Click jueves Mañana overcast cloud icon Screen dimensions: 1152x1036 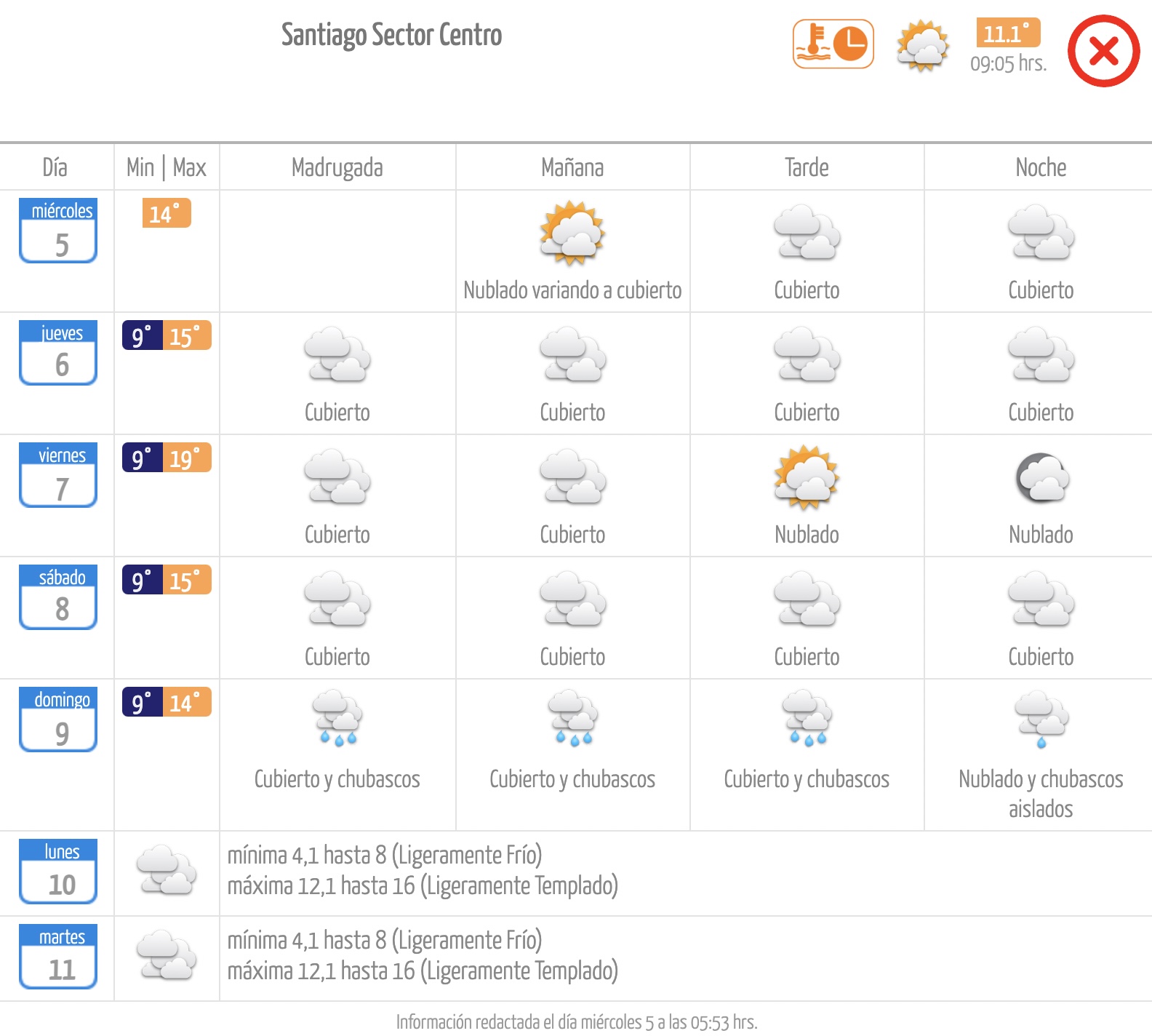[572, 355]
